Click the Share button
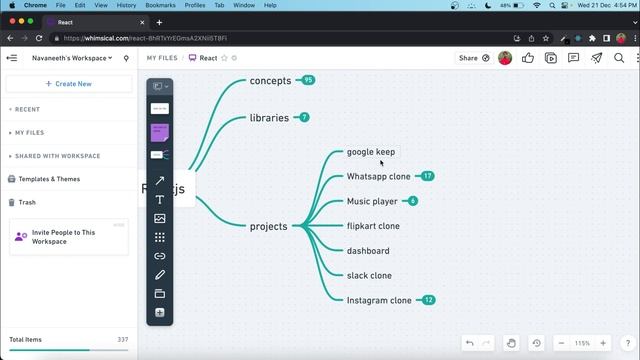 pos(473,58)
